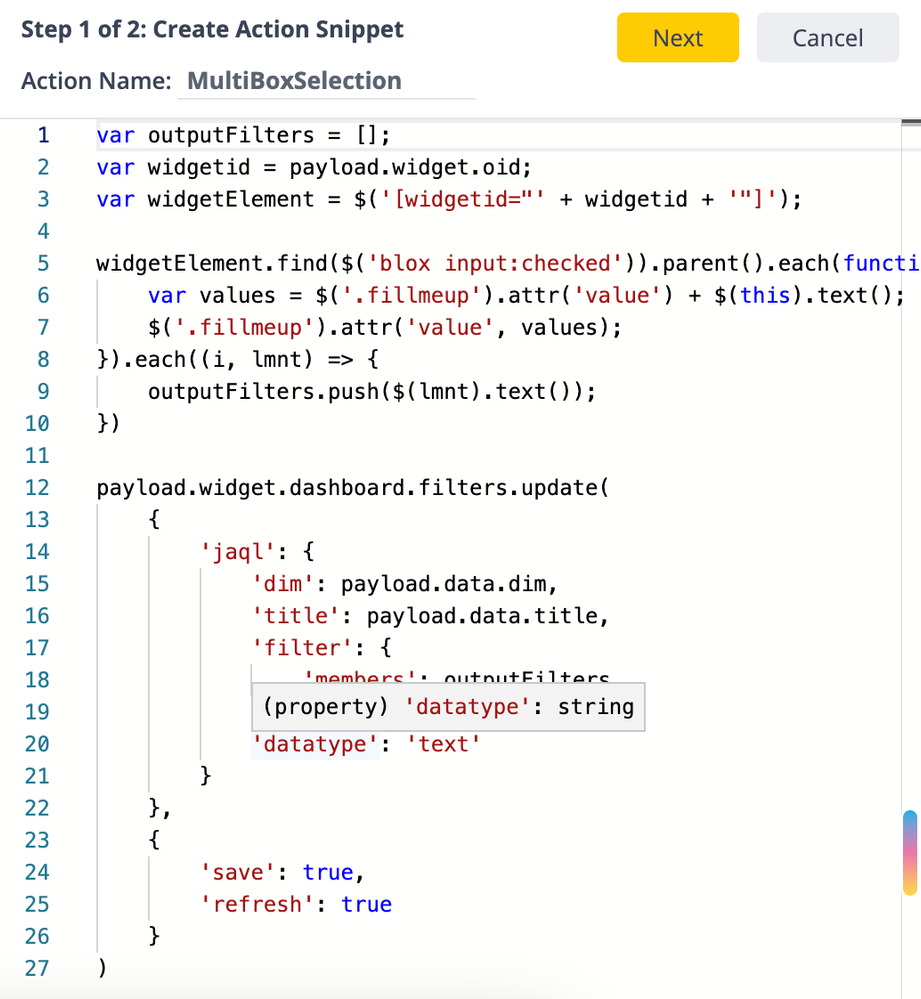Viewport: 921px width, 999px height.
Task: Click the true value after 'refresh'
Action: pyautogui.click(x=366, y=904)
